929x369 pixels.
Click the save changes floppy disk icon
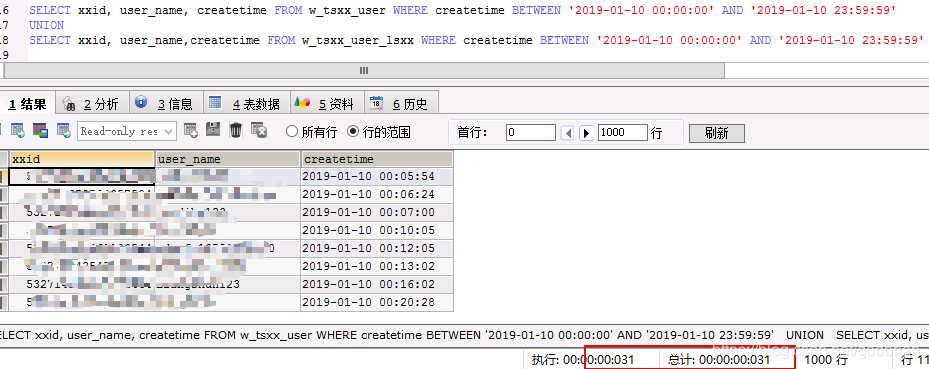click(213, 130)
